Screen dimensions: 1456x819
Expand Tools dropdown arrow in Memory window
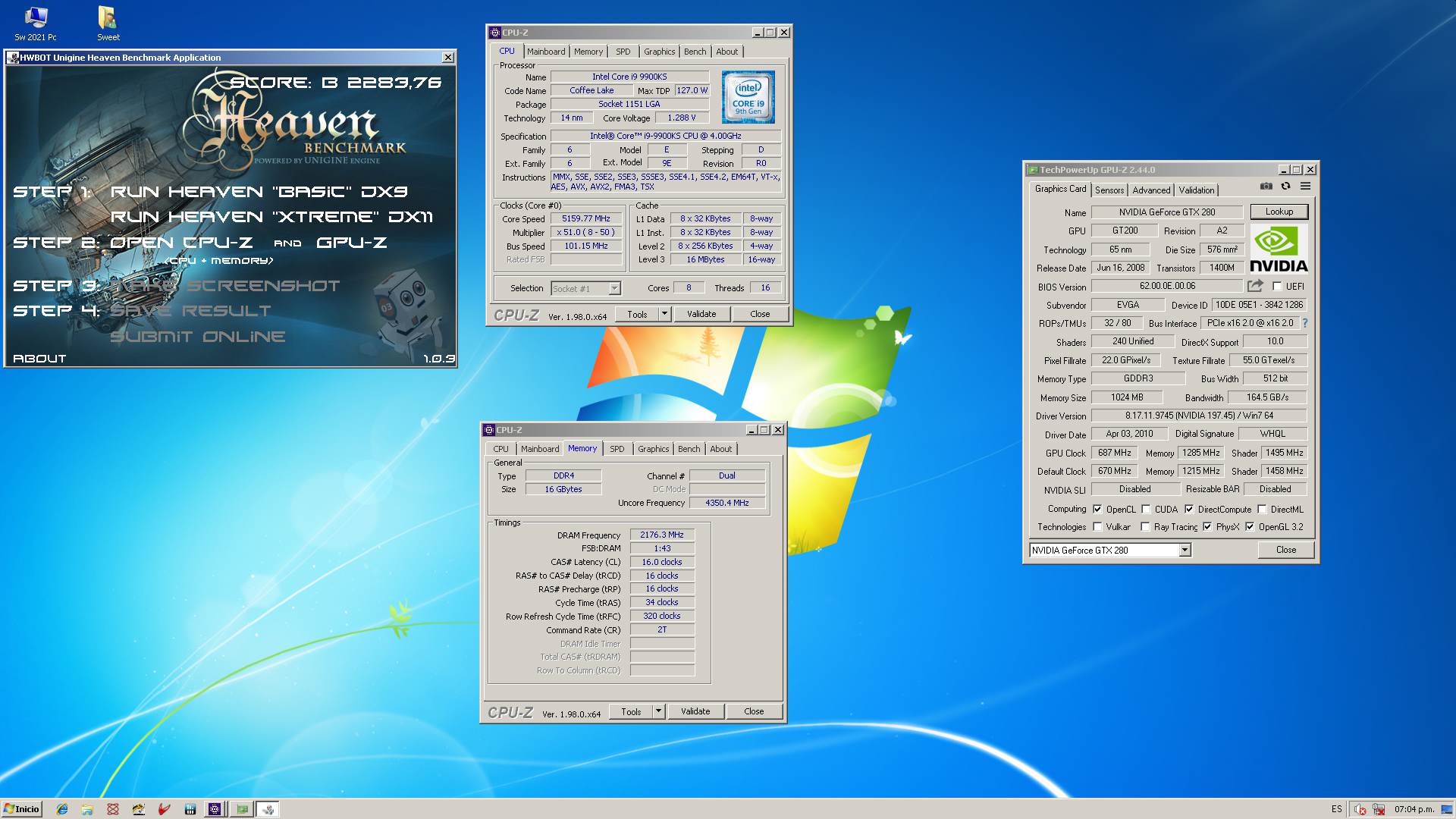coord(658,711)
